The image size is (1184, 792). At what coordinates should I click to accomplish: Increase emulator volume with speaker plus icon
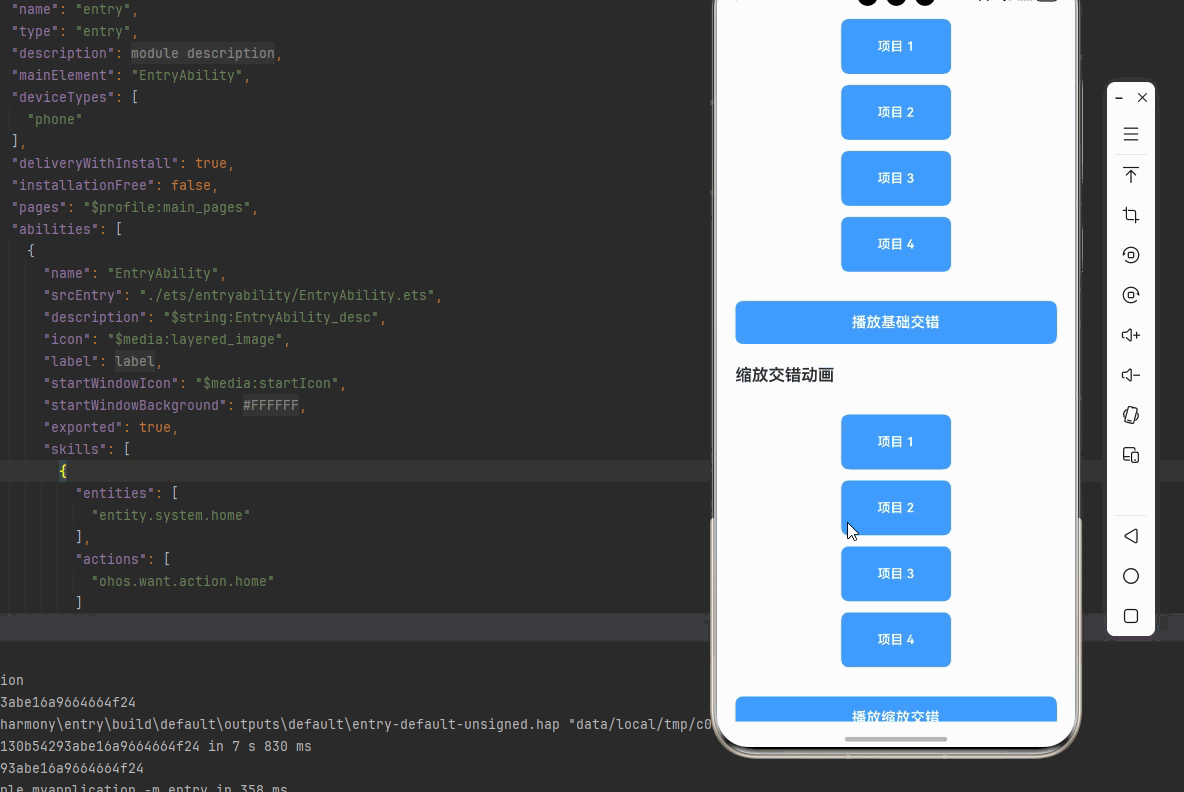pos(1130,335)
